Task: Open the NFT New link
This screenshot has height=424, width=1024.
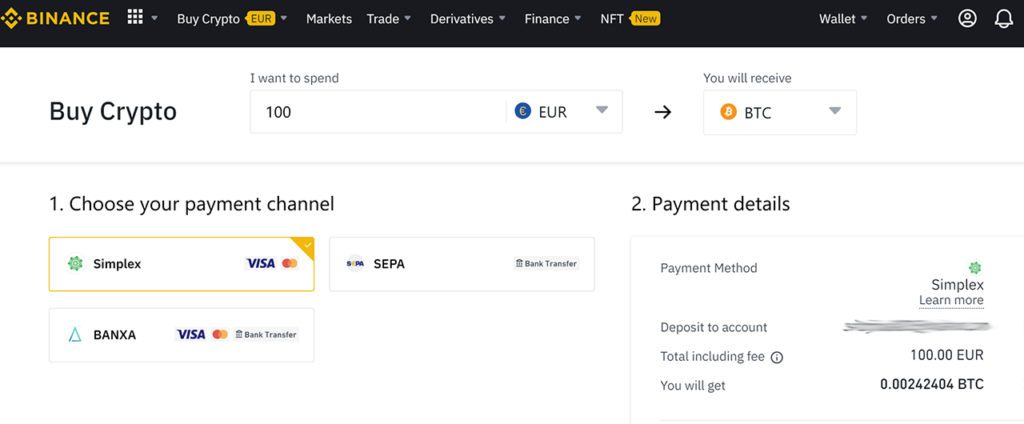Action: pyautogui.click(x=629, y=19)
